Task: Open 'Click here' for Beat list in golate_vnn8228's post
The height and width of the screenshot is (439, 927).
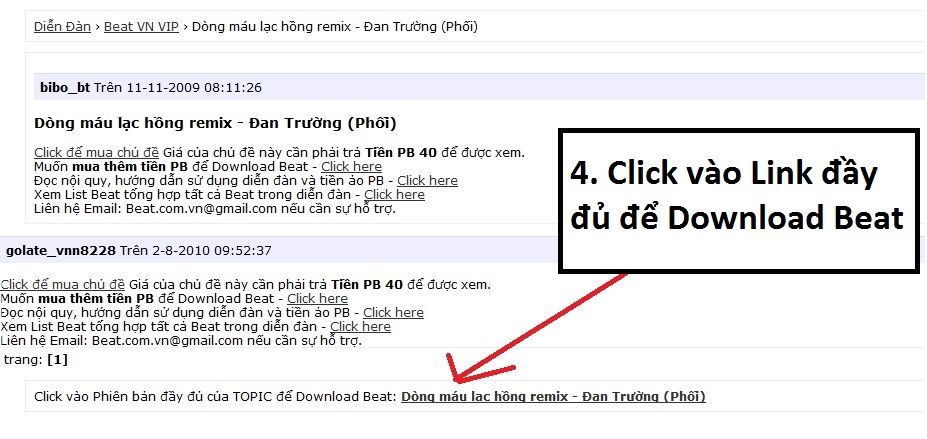Action: tap(361, 327)
